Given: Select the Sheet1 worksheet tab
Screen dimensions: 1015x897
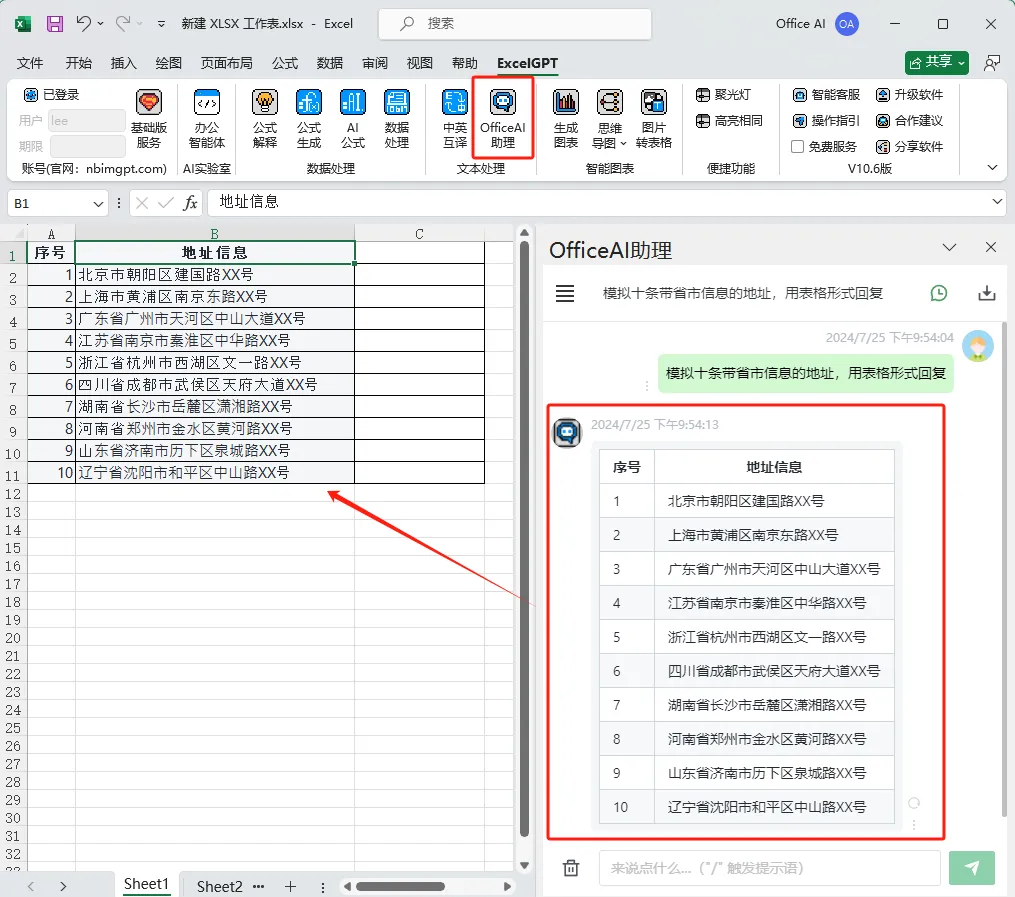Looking at the screenshot, I should (x=146, y=885).
